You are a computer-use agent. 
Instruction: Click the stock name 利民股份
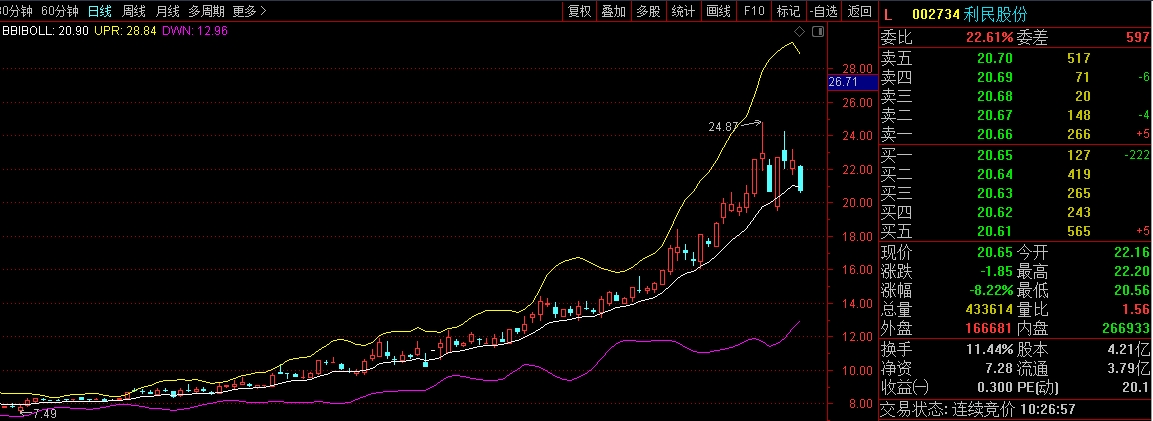click(996, 14)
